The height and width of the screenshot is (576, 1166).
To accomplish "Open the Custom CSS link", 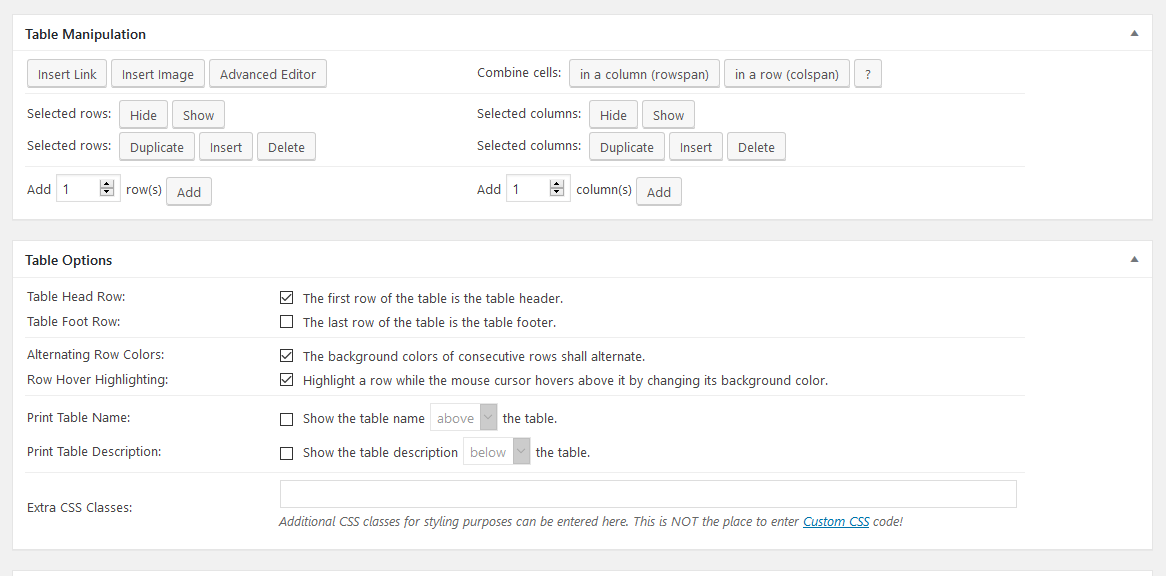I will coord(836,521).
